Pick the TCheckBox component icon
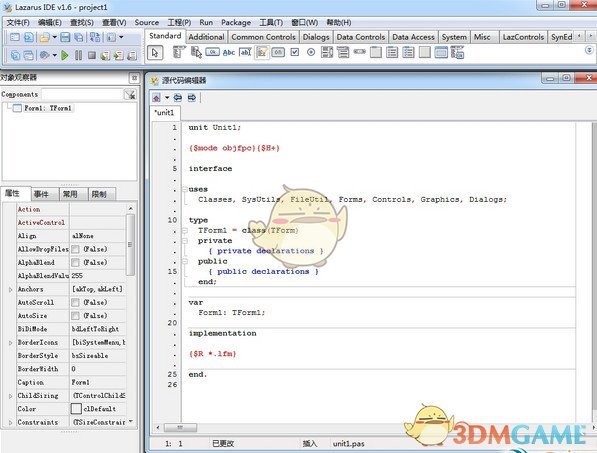The image size is (597, 453). (x=295, y=52)
